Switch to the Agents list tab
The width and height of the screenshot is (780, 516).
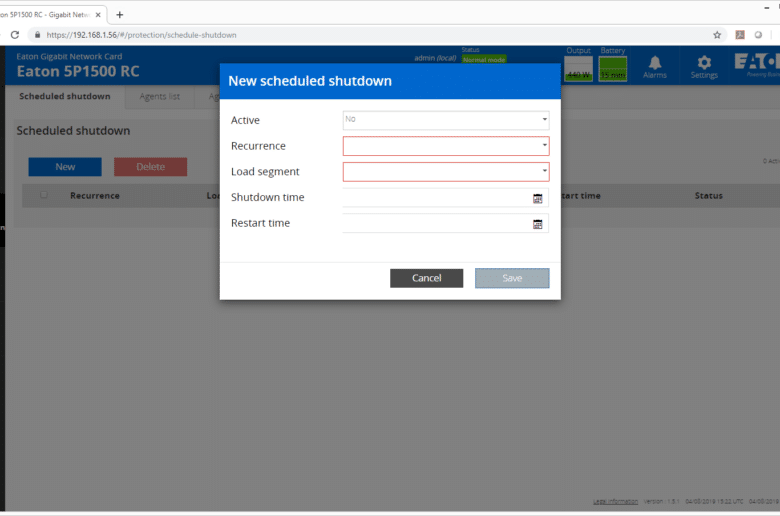pos(160,97)
